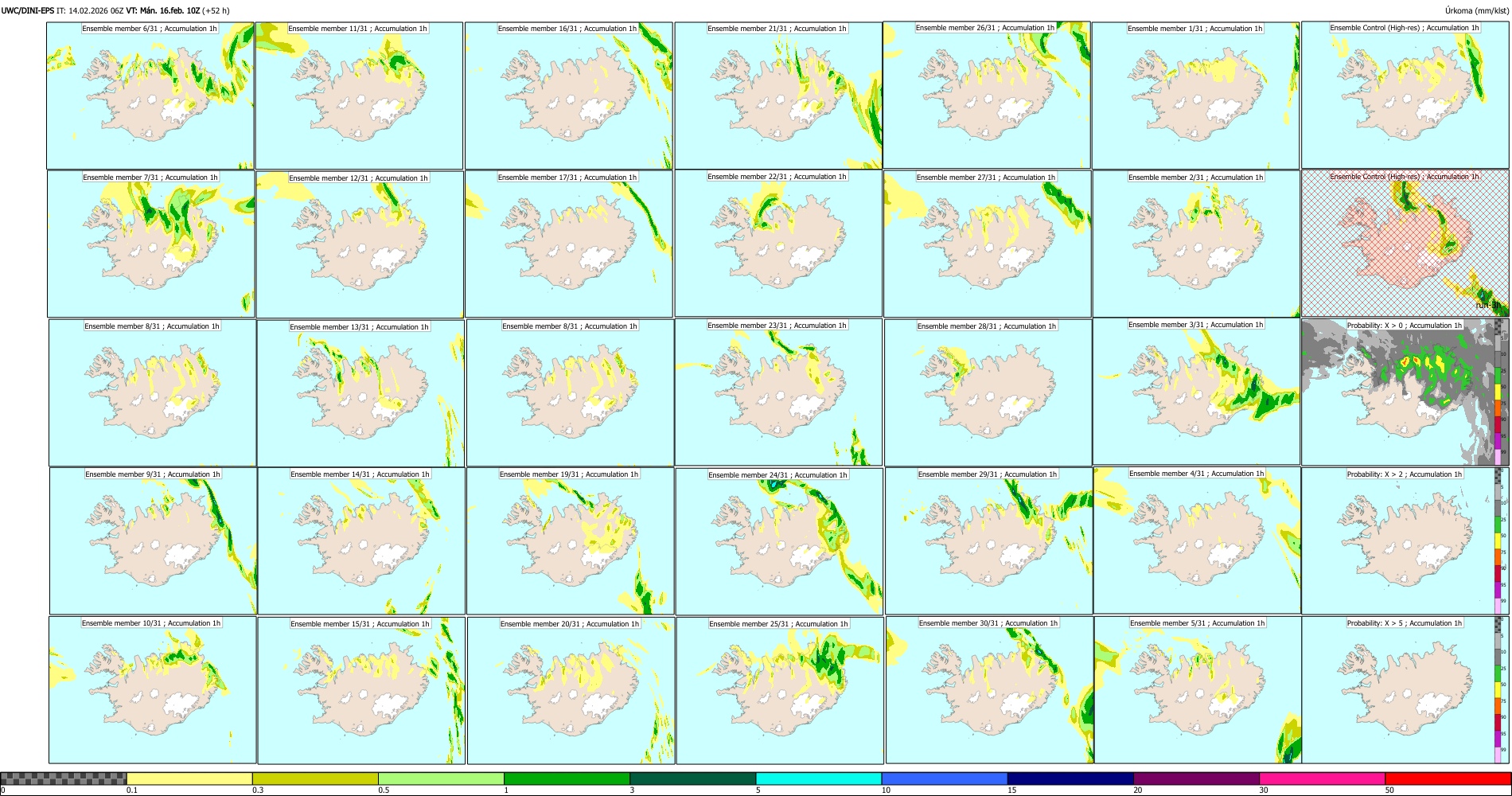Screen dimensions: 1512x796
Task: Click the 'Ensemble member 30/31 ; Accumulation 1h' label
Action: click(x=988, y=623)
